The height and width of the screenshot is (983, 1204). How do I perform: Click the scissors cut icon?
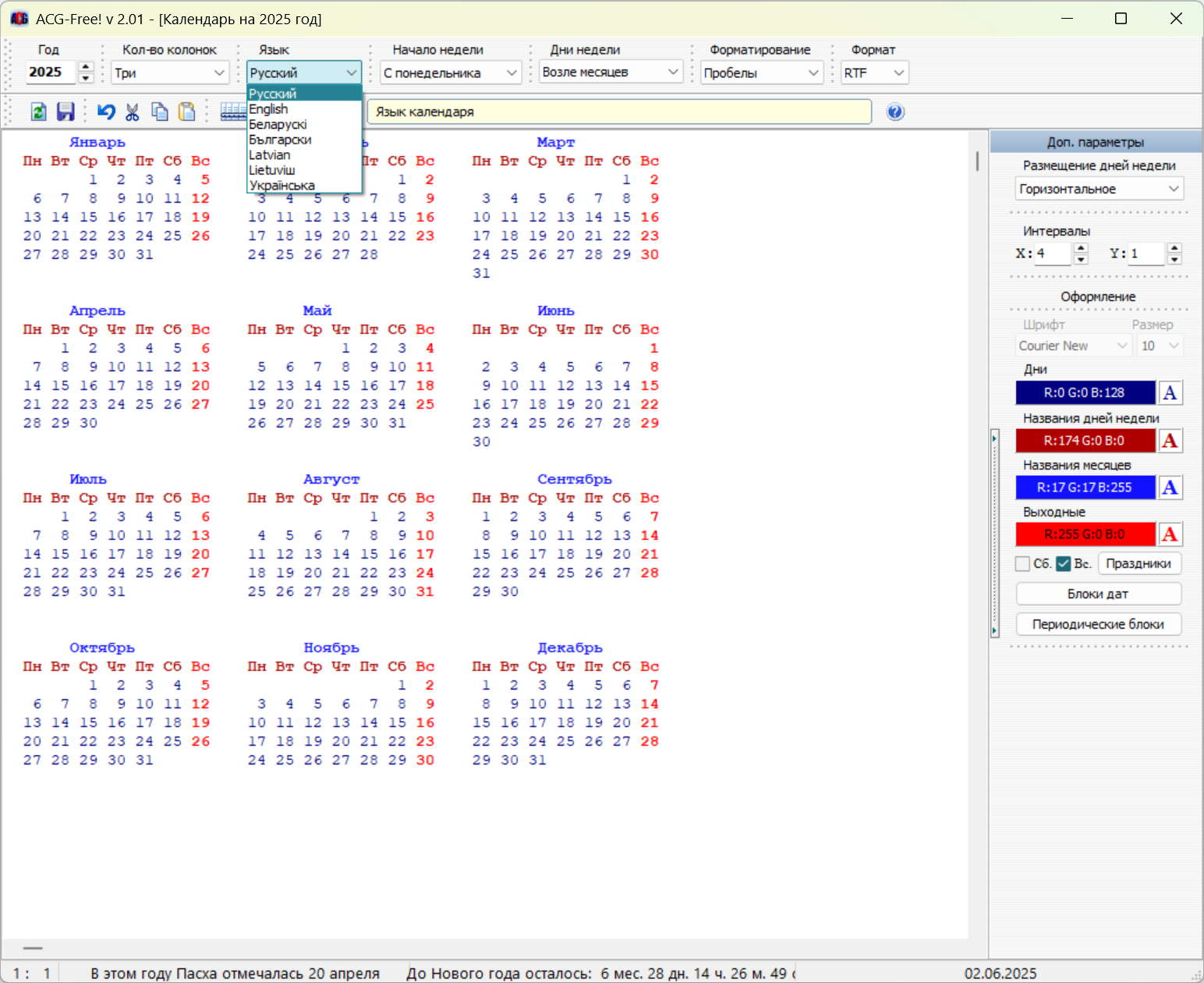[133, 112]
